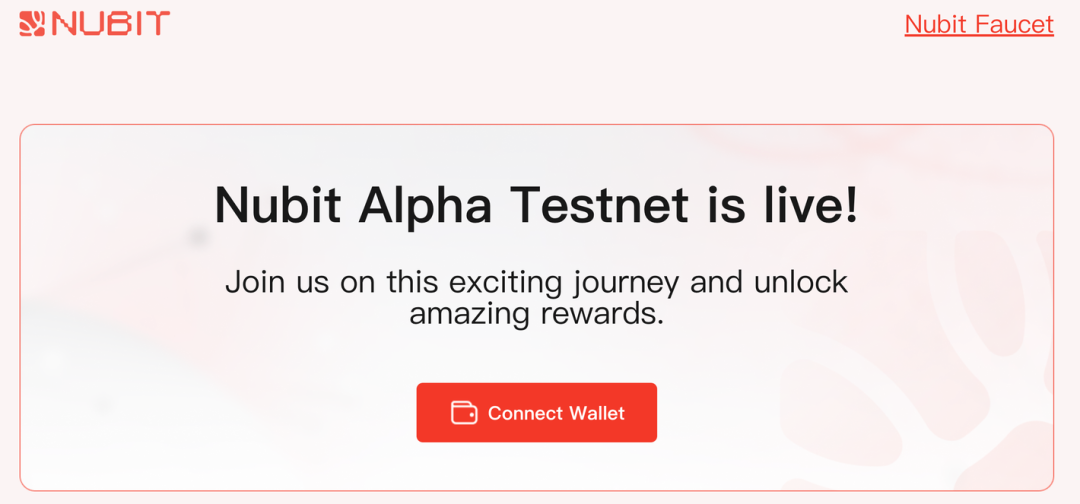1080x504 pixels.
Task: Click the Nubit leaf logo icon
Action: (x=32, y=23)
